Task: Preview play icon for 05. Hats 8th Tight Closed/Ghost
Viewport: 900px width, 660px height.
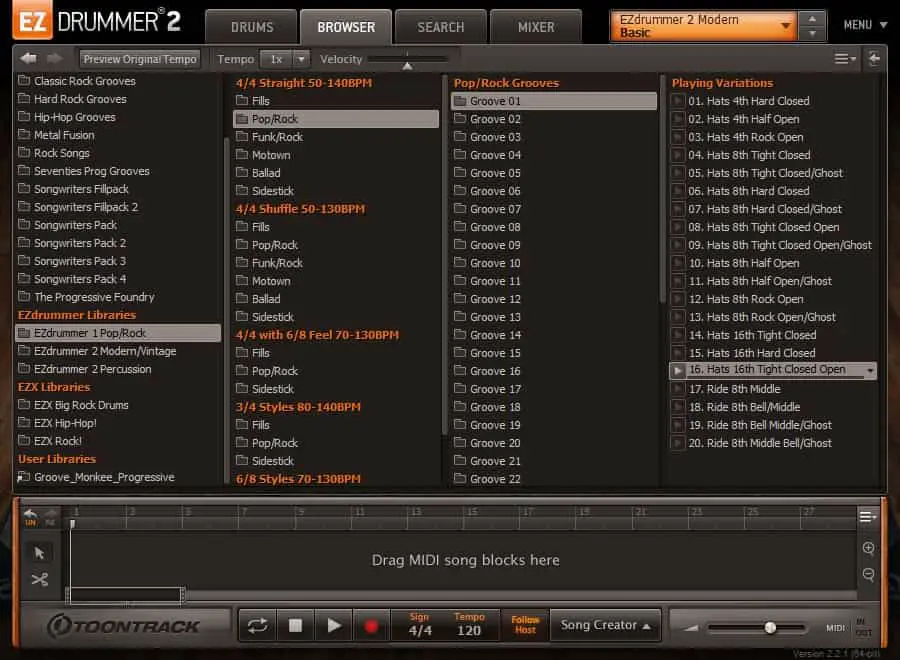Action: 678,173
